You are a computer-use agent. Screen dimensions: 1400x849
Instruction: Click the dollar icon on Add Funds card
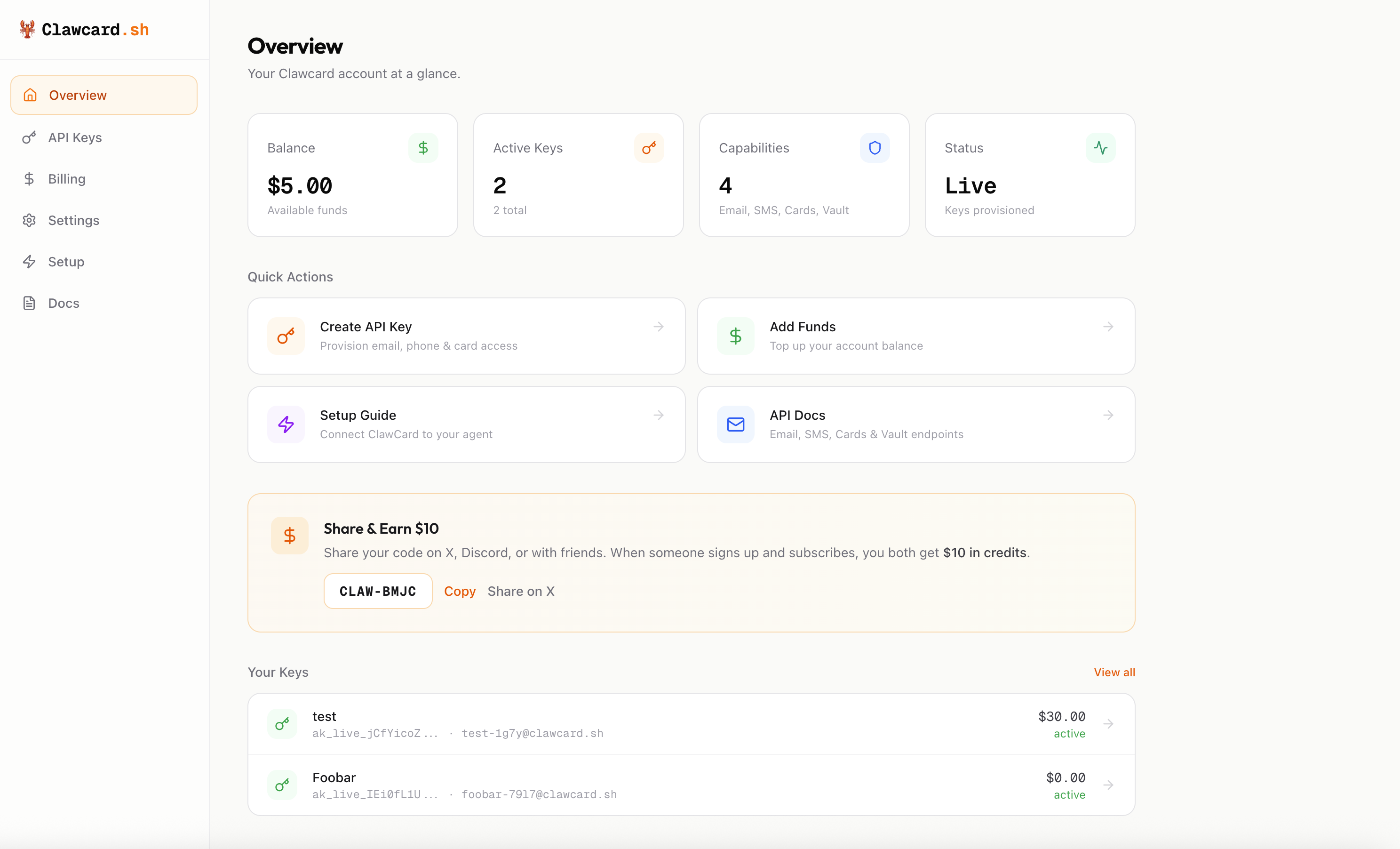pos(735,335)
